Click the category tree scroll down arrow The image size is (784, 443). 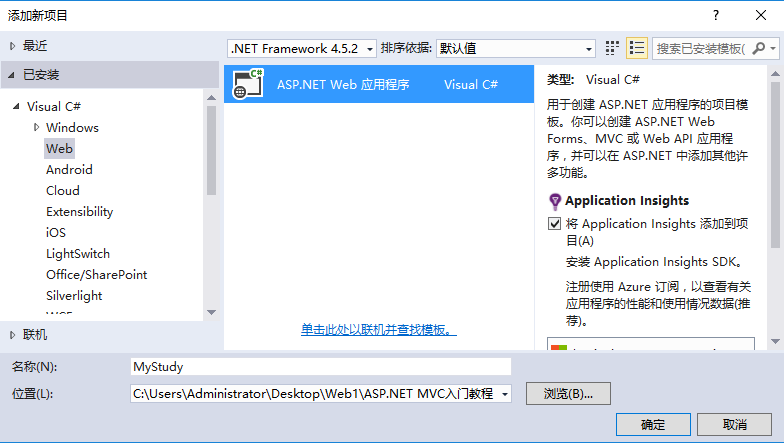[x=212, y=312]
